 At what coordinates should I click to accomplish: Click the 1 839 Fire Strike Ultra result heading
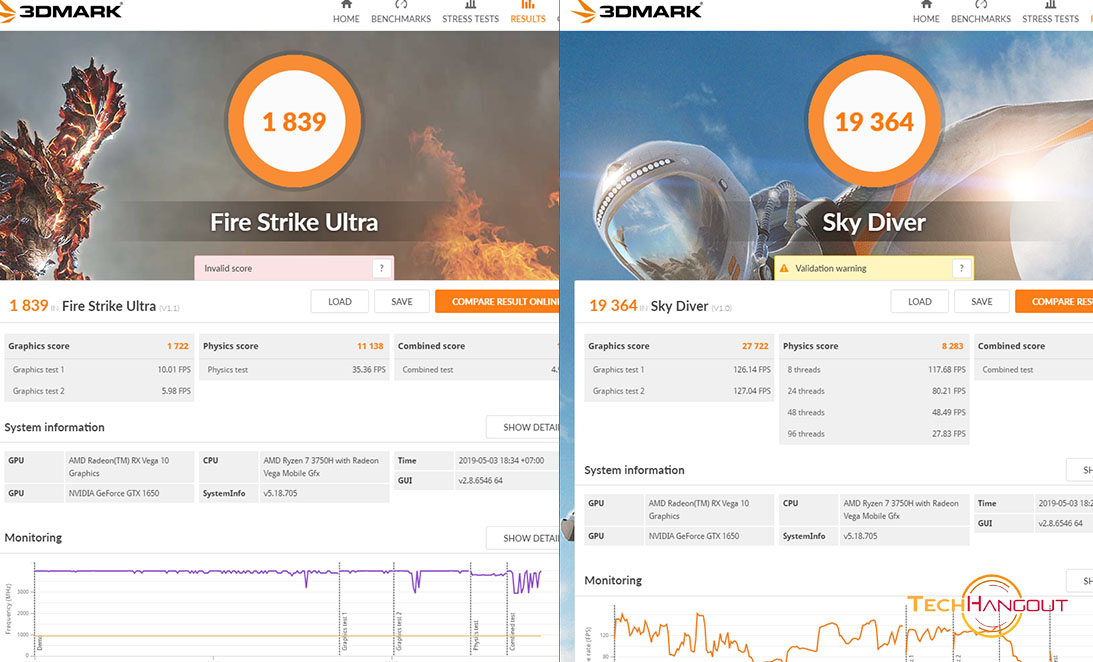[x=94, y=306]
